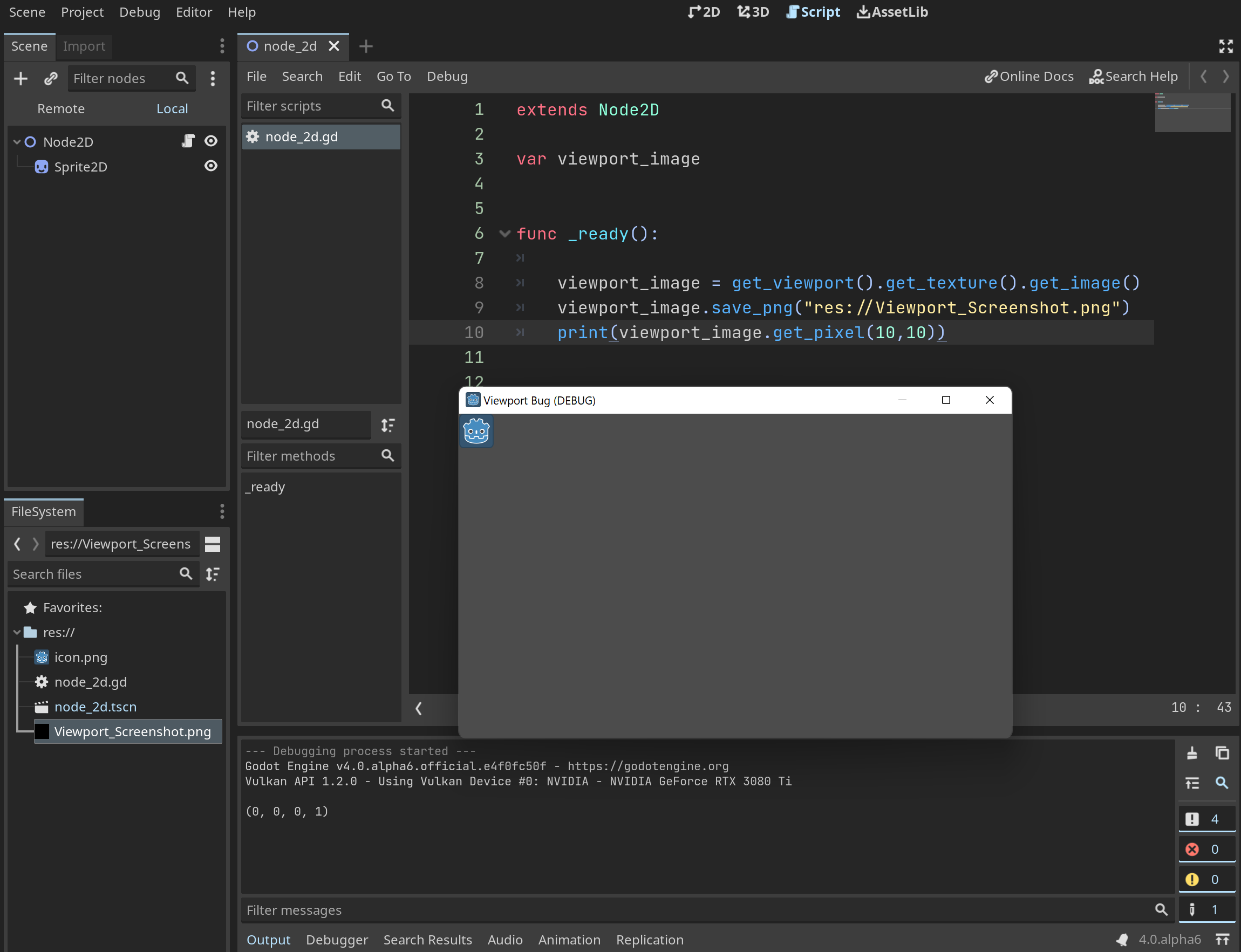Switch to the 3D workspace
Viewport: 1241px width, 952px height.
coord(753,11)
